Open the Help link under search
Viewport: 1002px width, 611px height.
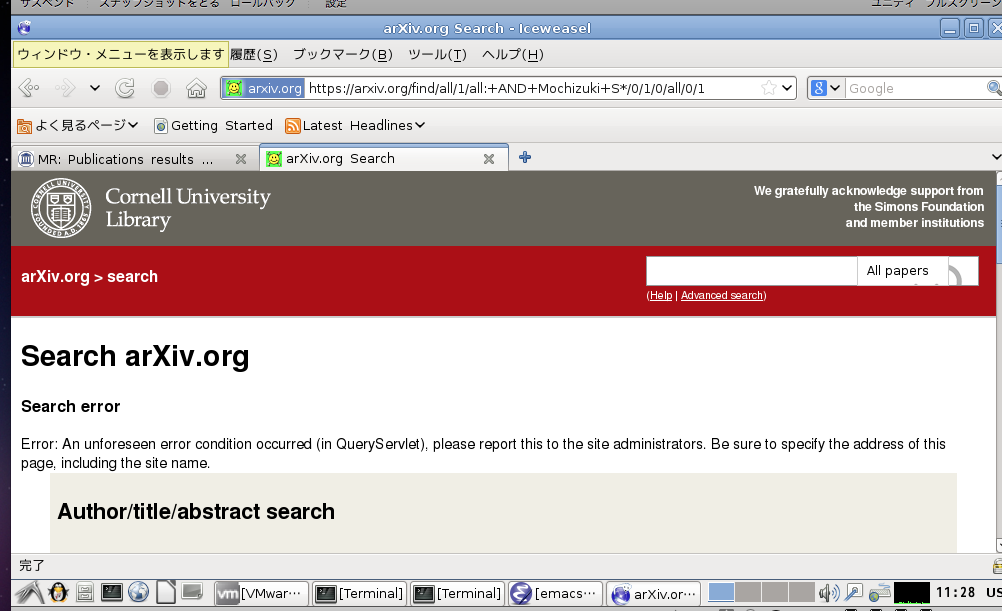point(661,295)
